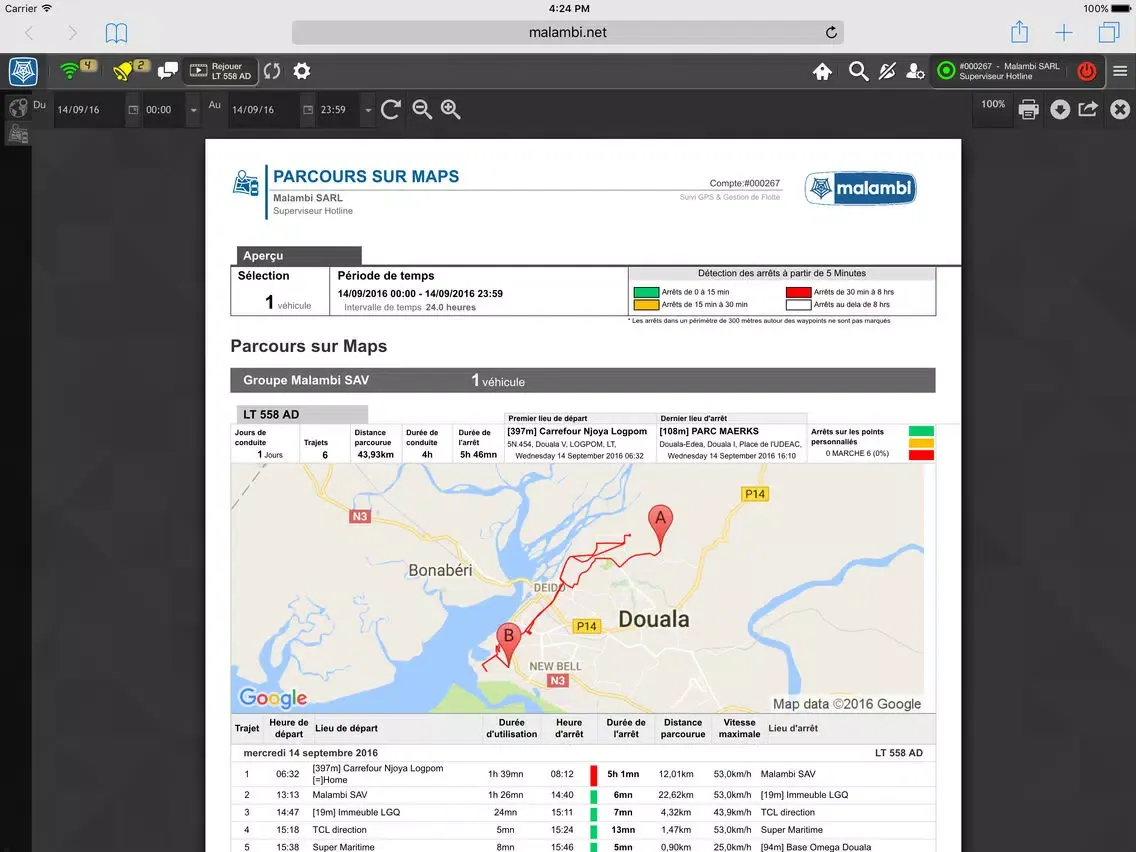Click the Rejouer LT 558 AD button
The width and height of the screenshot is (1136, 852).
pyautogui.click(x=220, y=71)
